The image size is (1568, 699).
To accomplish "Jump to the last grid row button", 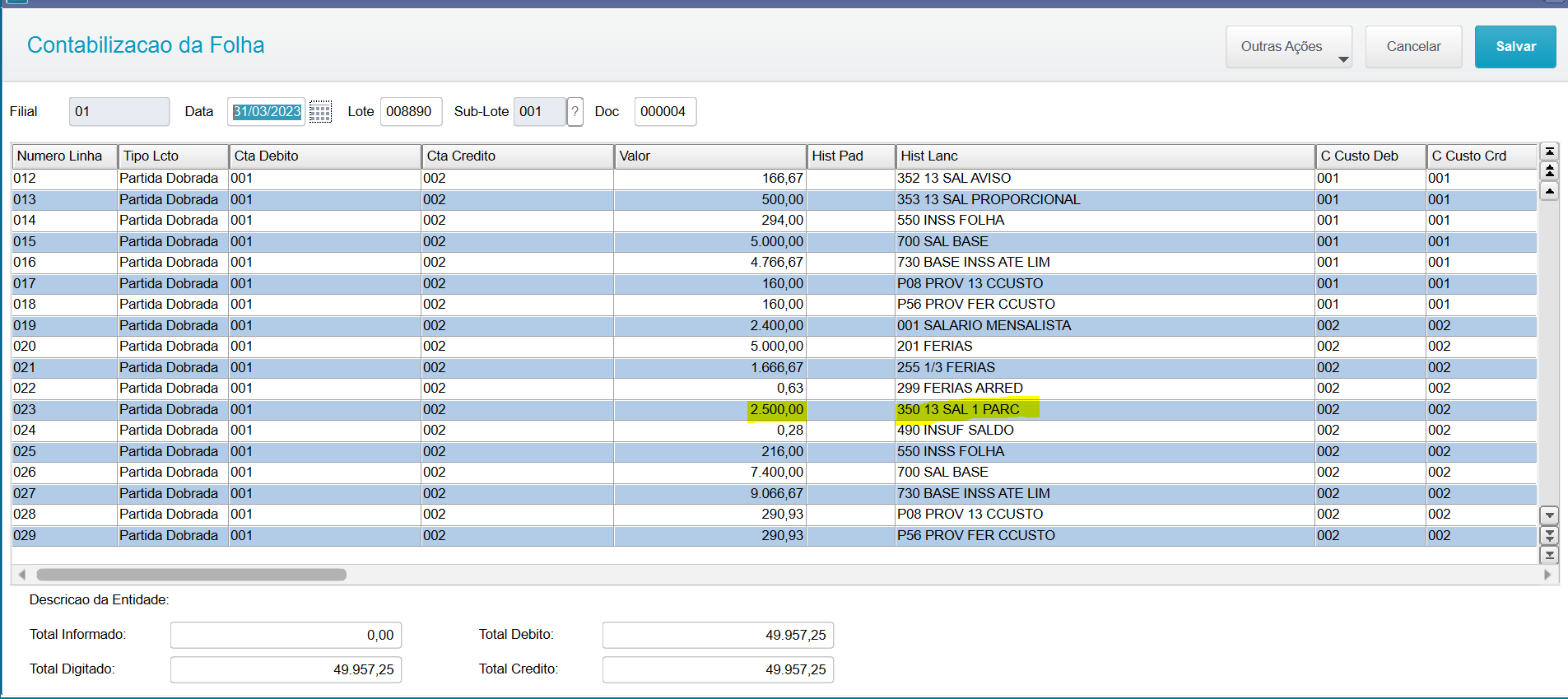I will point(1549,555).
